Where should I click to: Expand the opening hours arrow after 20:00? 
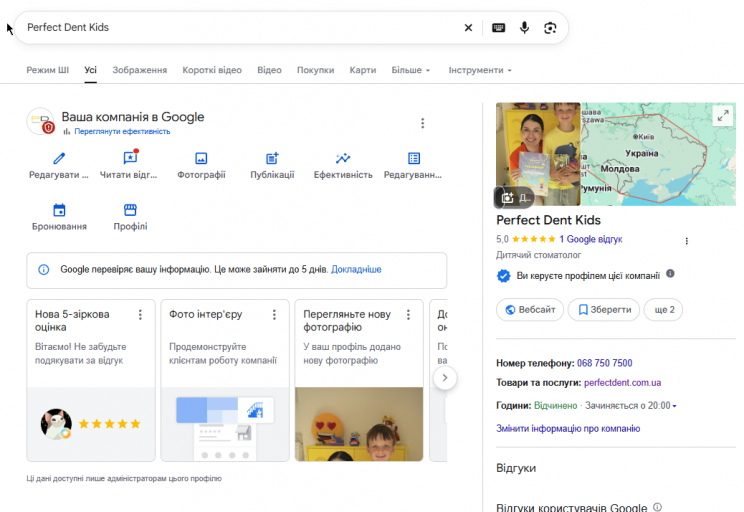coord(674,406)
